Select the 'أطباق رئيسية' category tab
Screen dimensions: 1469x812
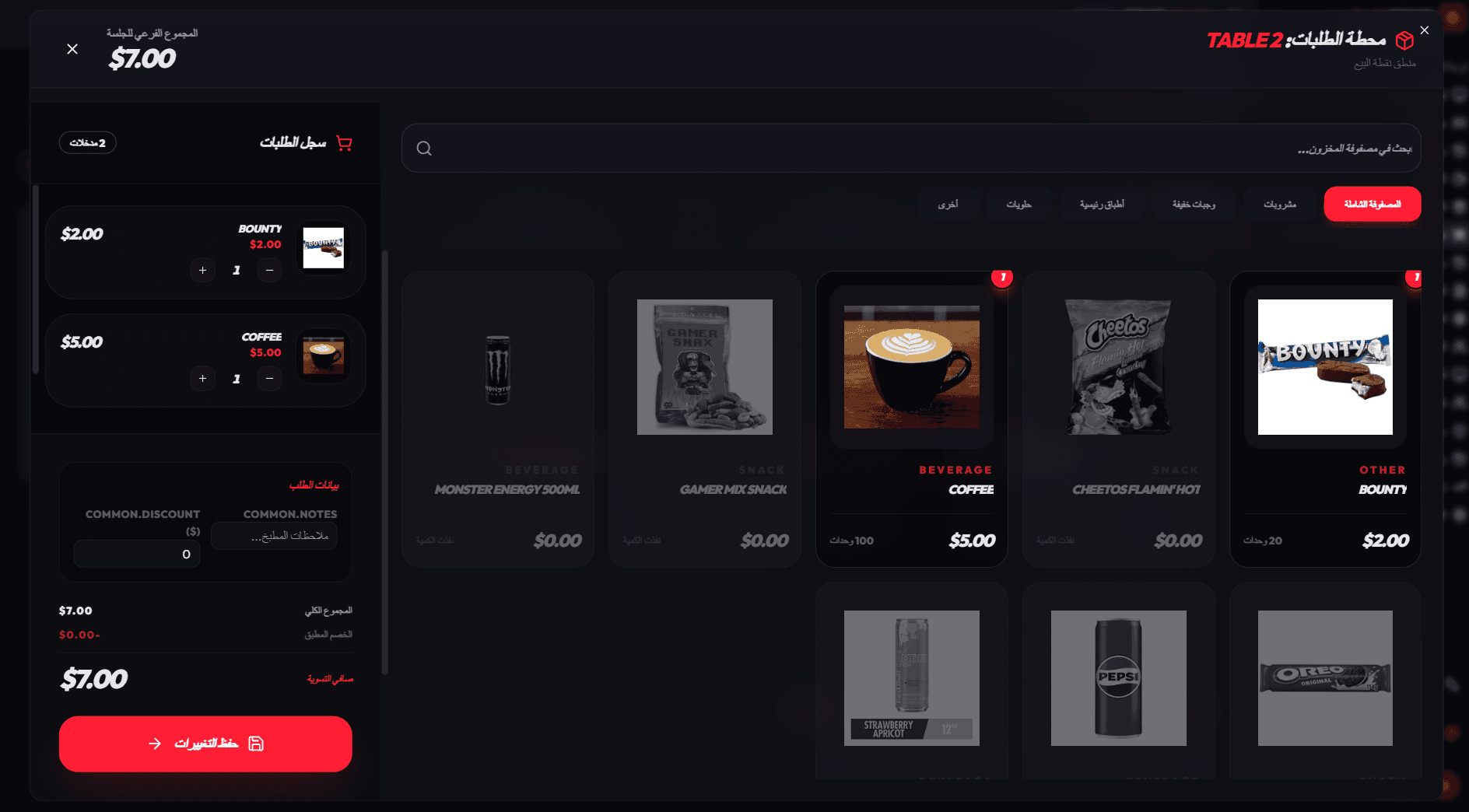click(1102, 204)
